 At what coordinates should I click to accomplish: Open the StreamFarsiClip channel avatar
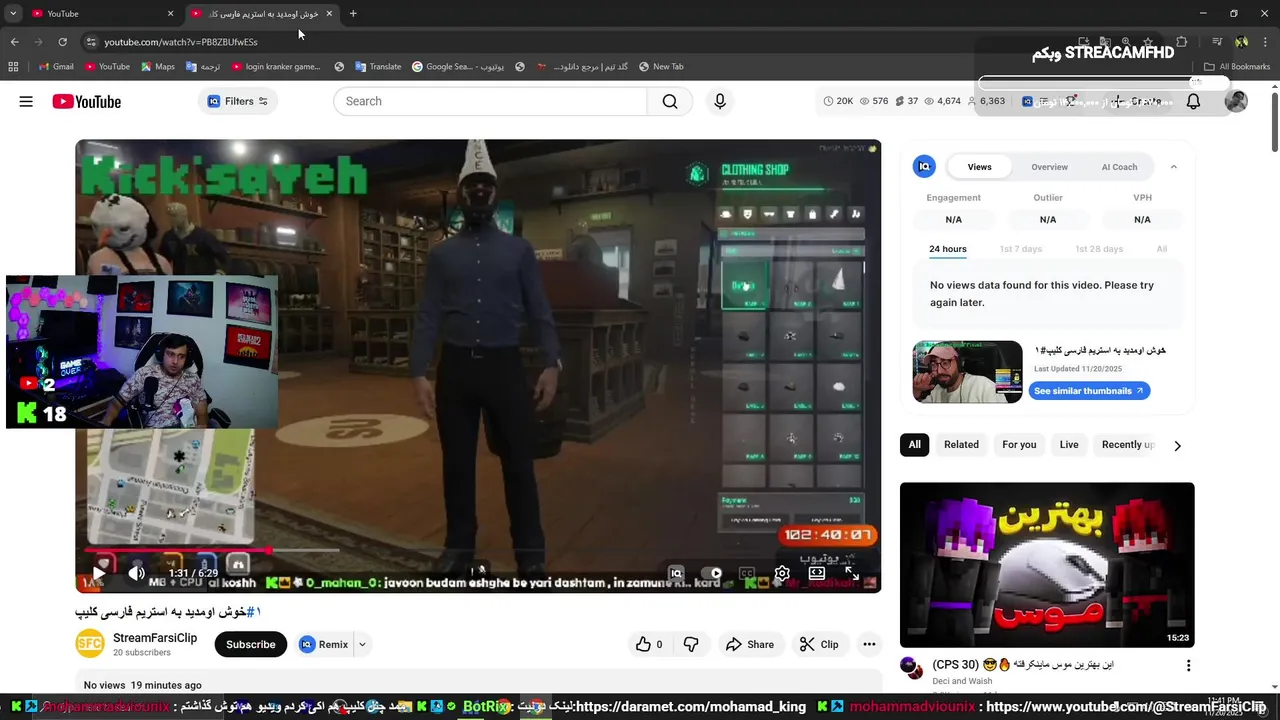[x=90, y=644]
